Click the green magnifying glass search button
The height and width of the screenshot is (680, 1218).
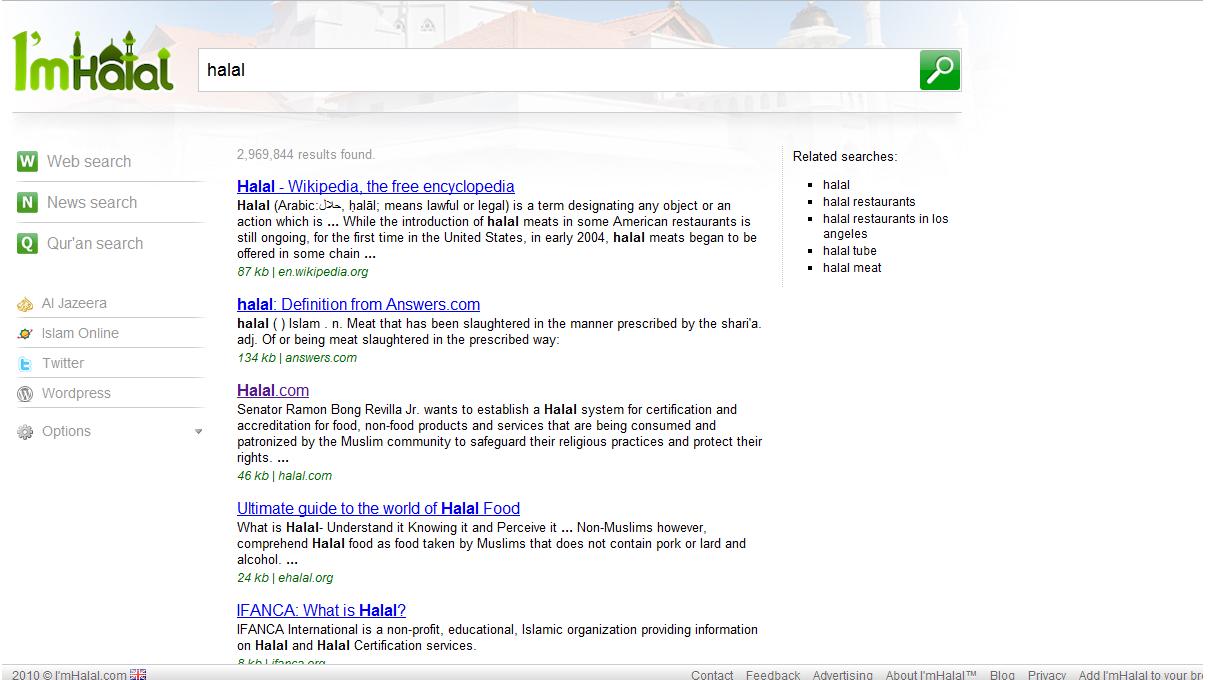click(940, 70)
